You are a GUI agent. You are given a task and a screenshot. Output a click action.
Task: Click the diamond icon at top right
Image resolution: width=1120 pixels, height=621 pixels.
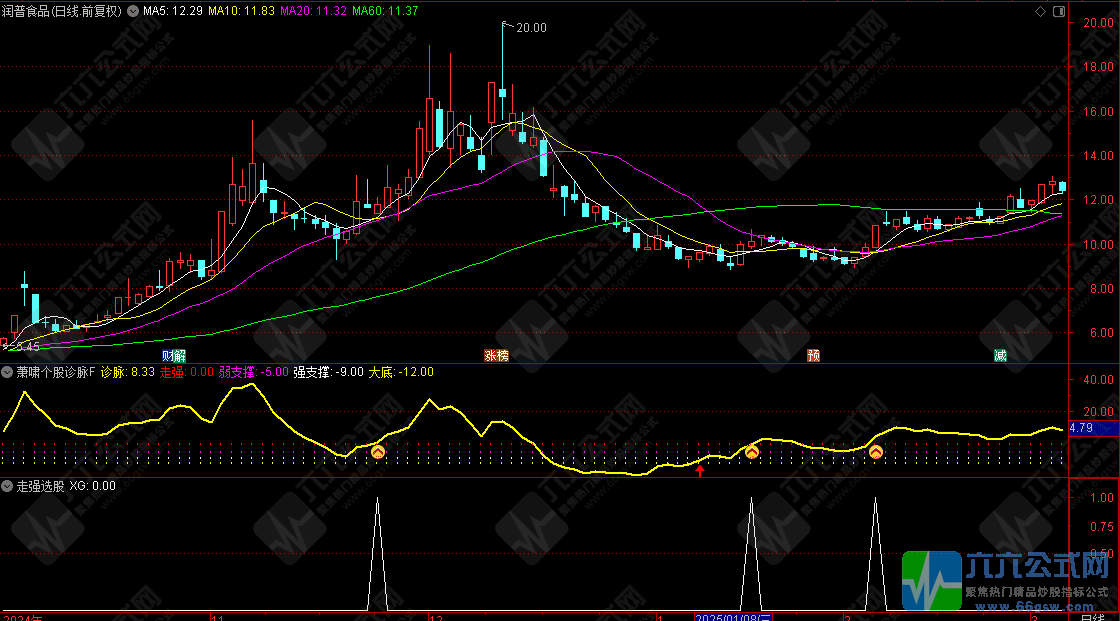coord(1041,11)
